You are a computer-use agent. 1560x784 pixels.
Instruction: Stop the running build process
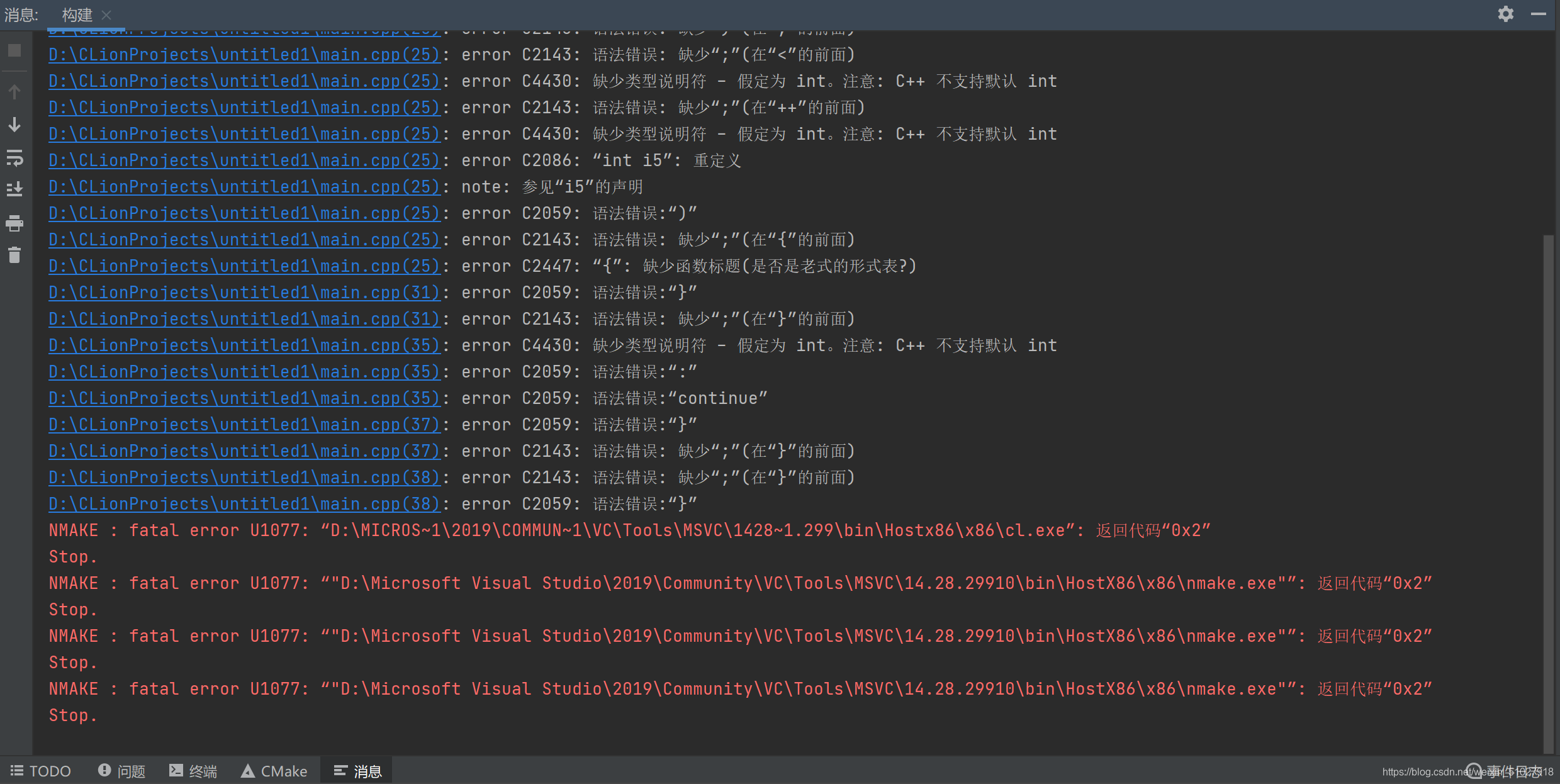point(14,50)
